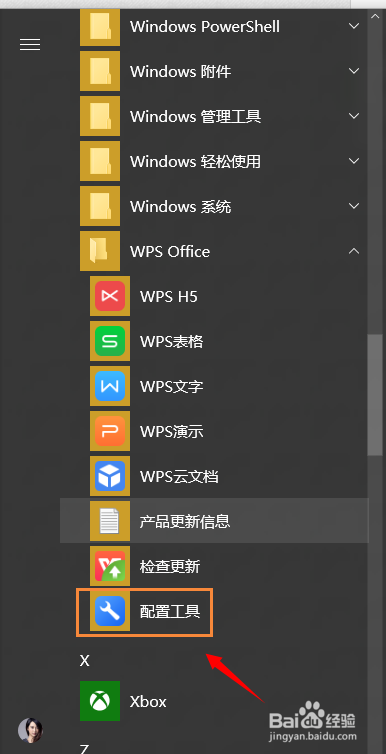Expand Windows 管理工具 chevron
Image resolution: width=386 pixels, height=754 pixels.
(x=354, y=116)
